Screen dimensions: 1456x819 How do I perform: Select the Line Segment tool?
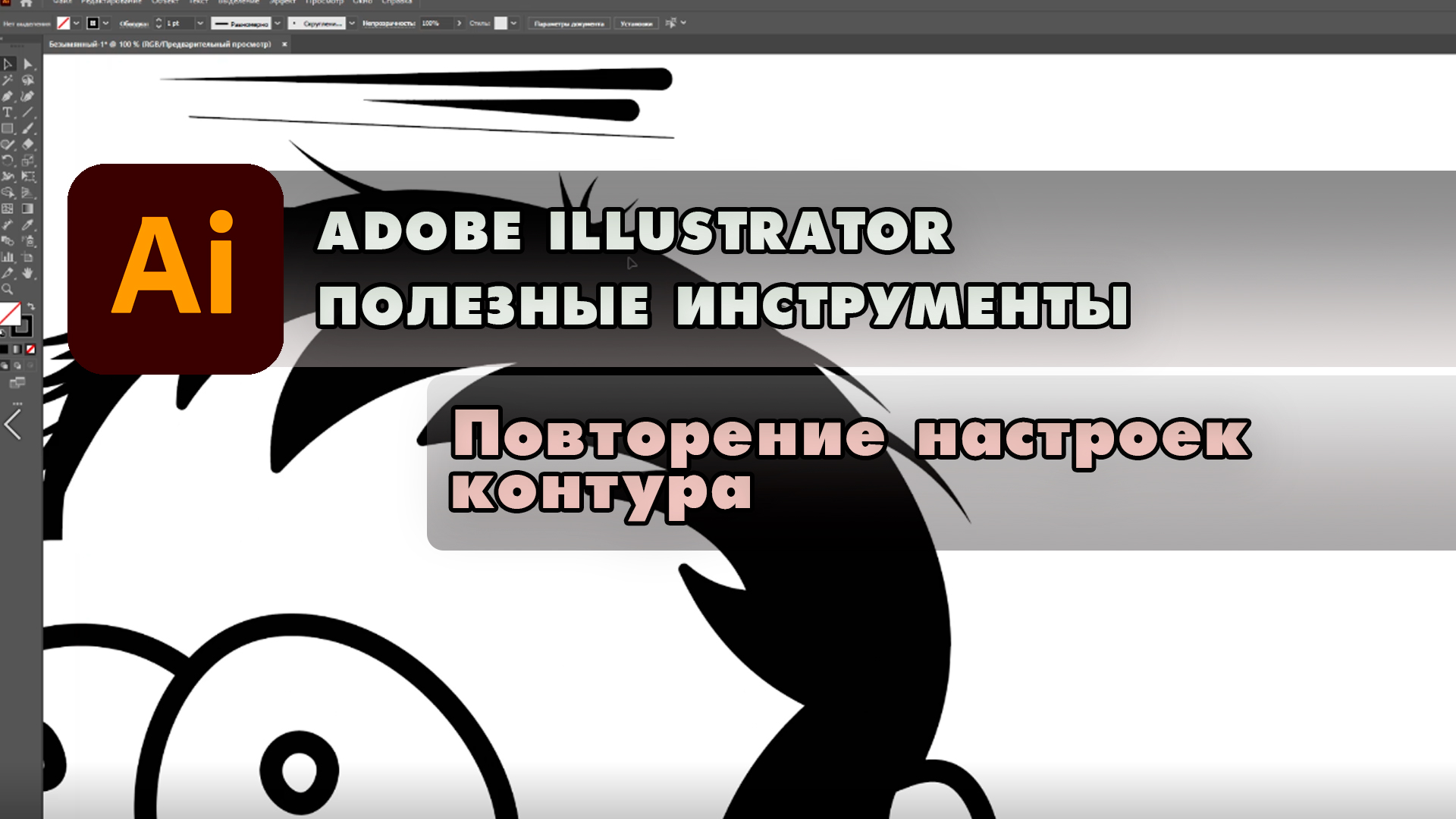[28, 112]
